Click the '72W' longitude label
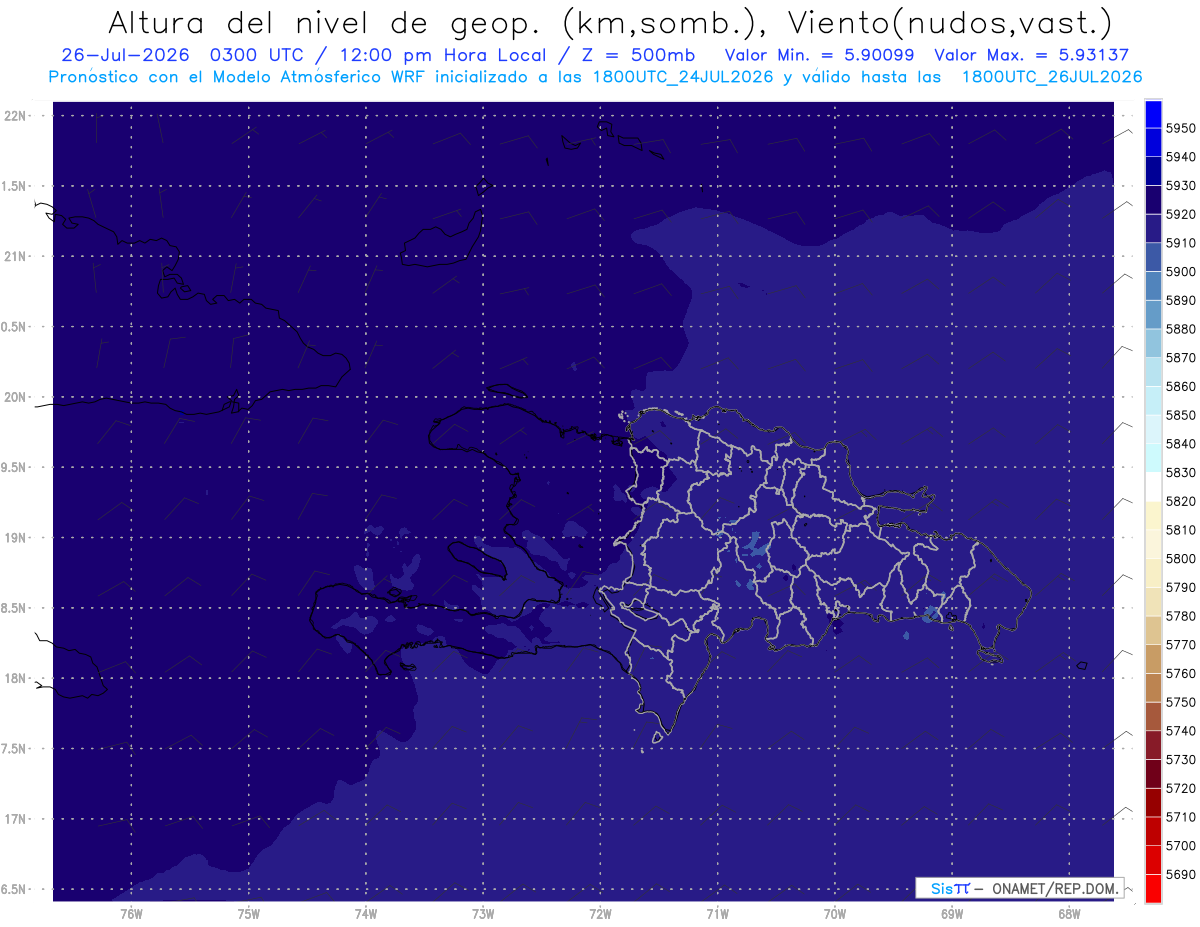The image size is (1200, 927). click(x=600, y=914)
